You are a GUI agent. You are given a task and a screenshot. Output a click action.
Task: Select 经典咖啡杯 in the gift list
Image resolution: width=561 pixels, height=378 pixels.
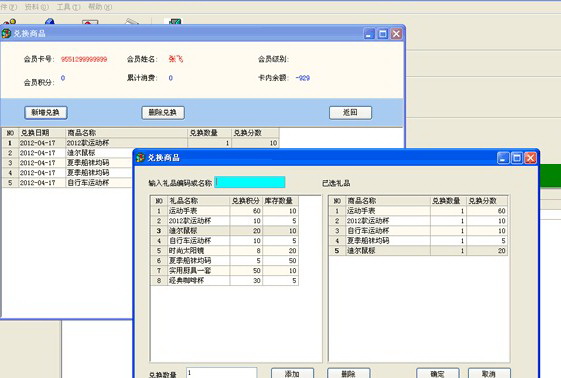click(x=224, y=281)
